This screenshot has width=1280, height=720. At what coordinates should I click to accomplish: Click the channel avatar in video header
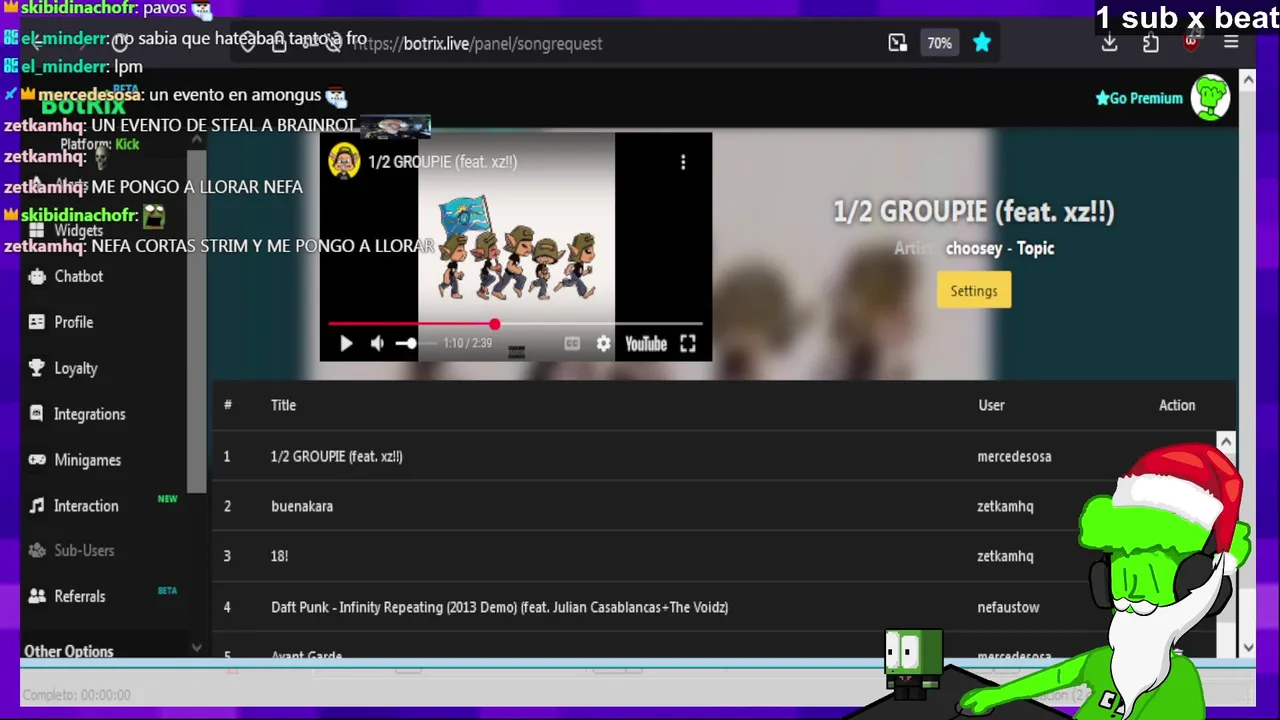(344, 162)
